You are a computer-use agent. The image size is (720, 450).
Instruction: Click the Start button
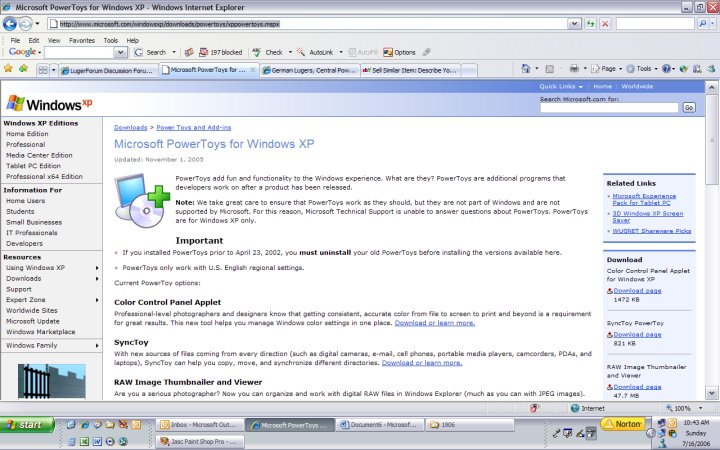pyautogui.click(x=27, y=425)
